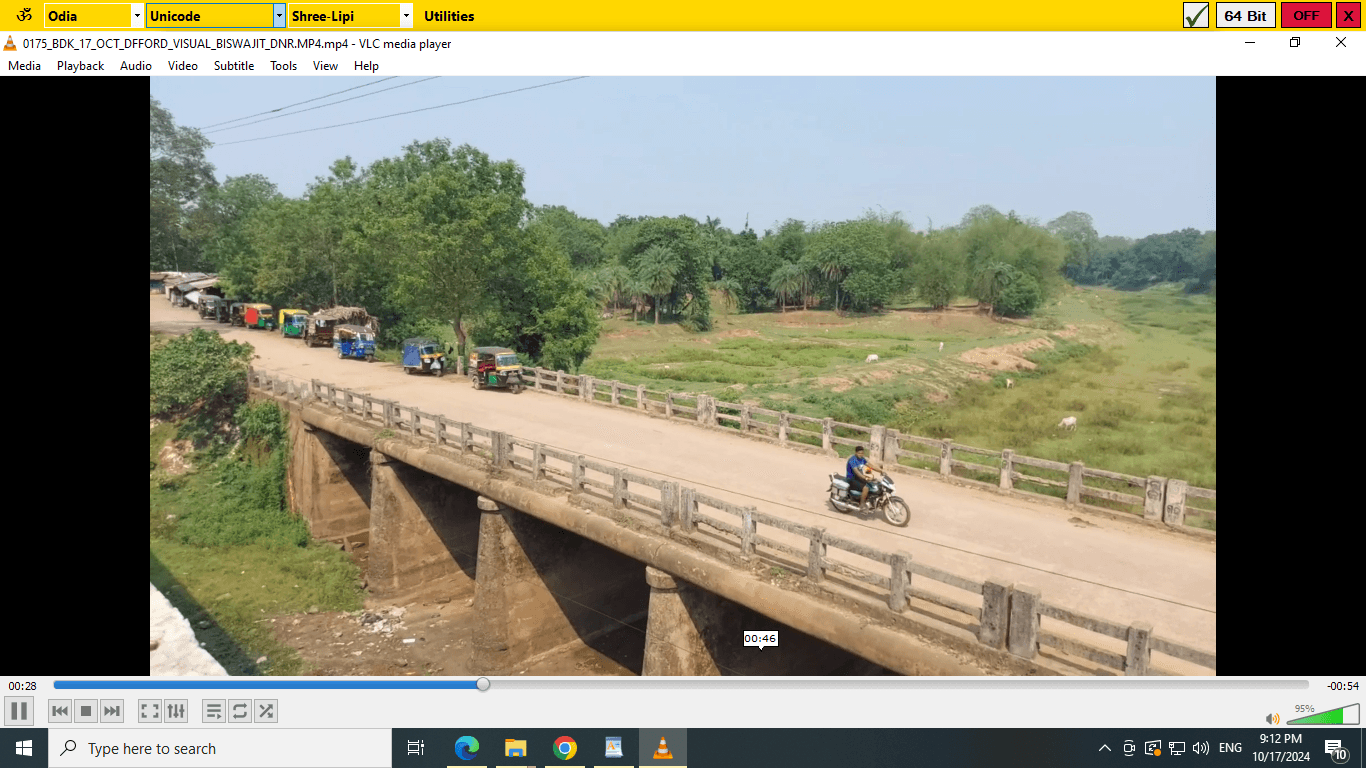Image resolution: width=1366 pixels, height=768 pixels.
Task: Click the 64 Bit button
Action: [x=1245, y=16]
